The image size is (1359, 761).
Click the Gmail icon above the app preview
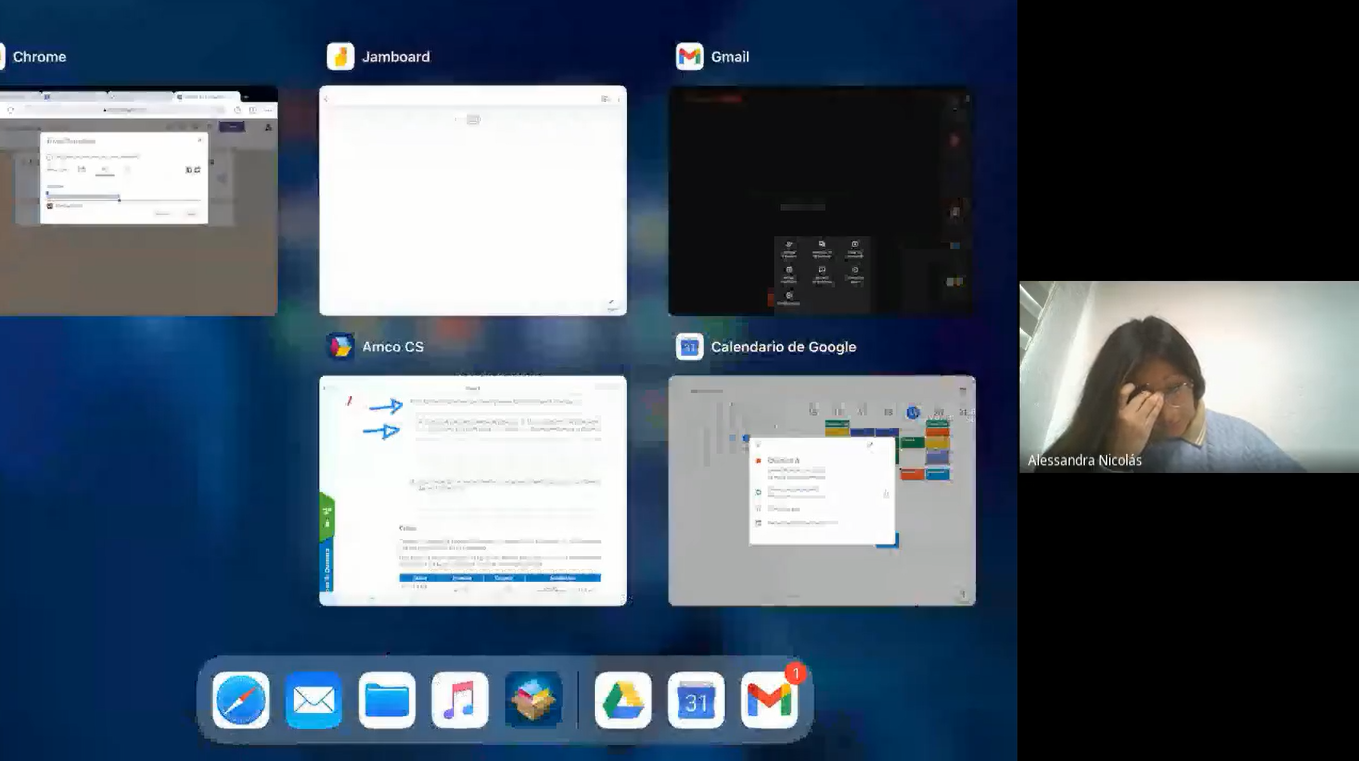[690, 57]
